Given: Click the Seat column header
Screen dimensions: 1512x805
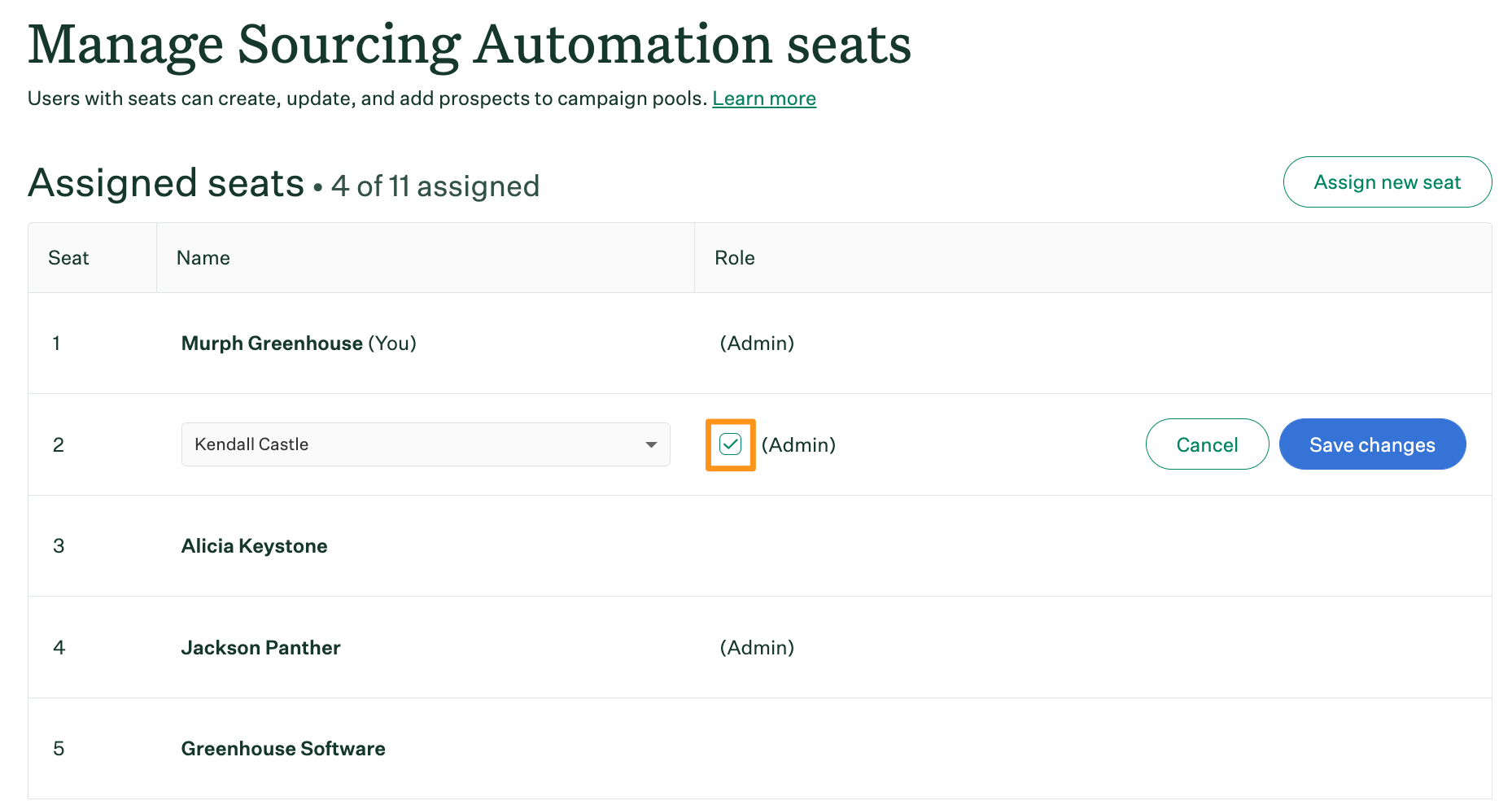Looking at the screenshot, I should pyautogui.click(x=68, y=257).
